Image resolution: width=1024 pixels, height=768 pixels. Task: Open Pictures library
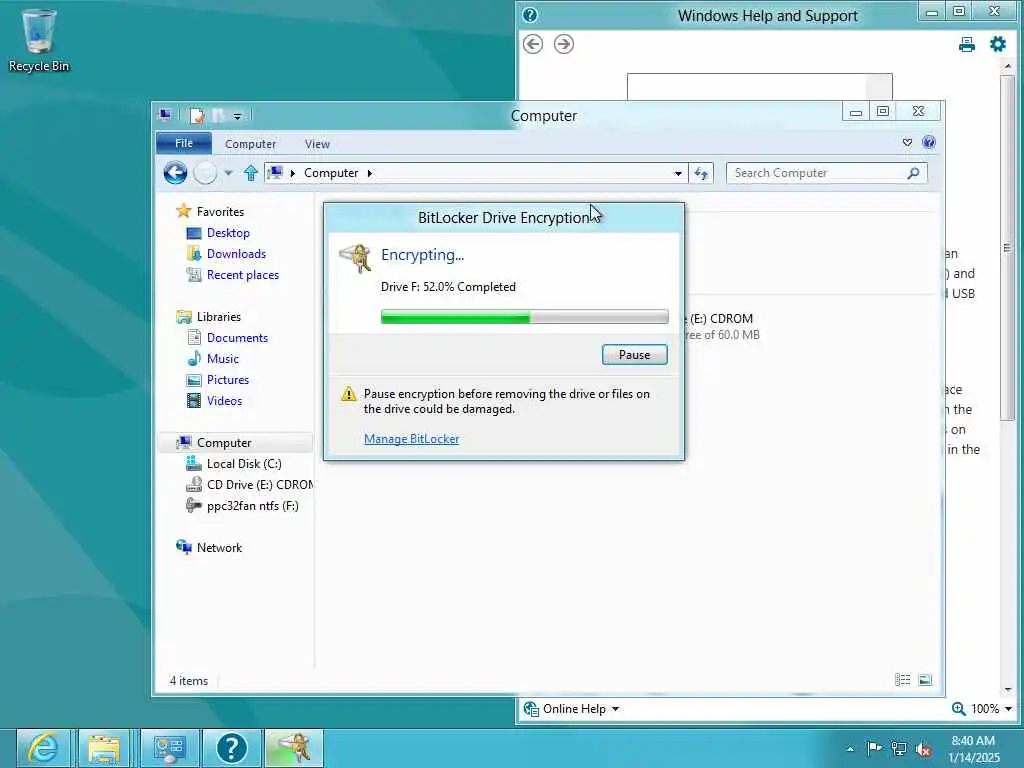(227, 379)
